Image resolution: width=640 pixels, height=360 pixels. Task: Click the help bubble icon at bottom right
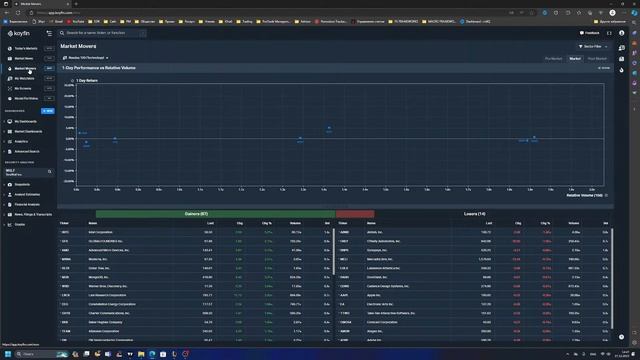coord(621,337)
